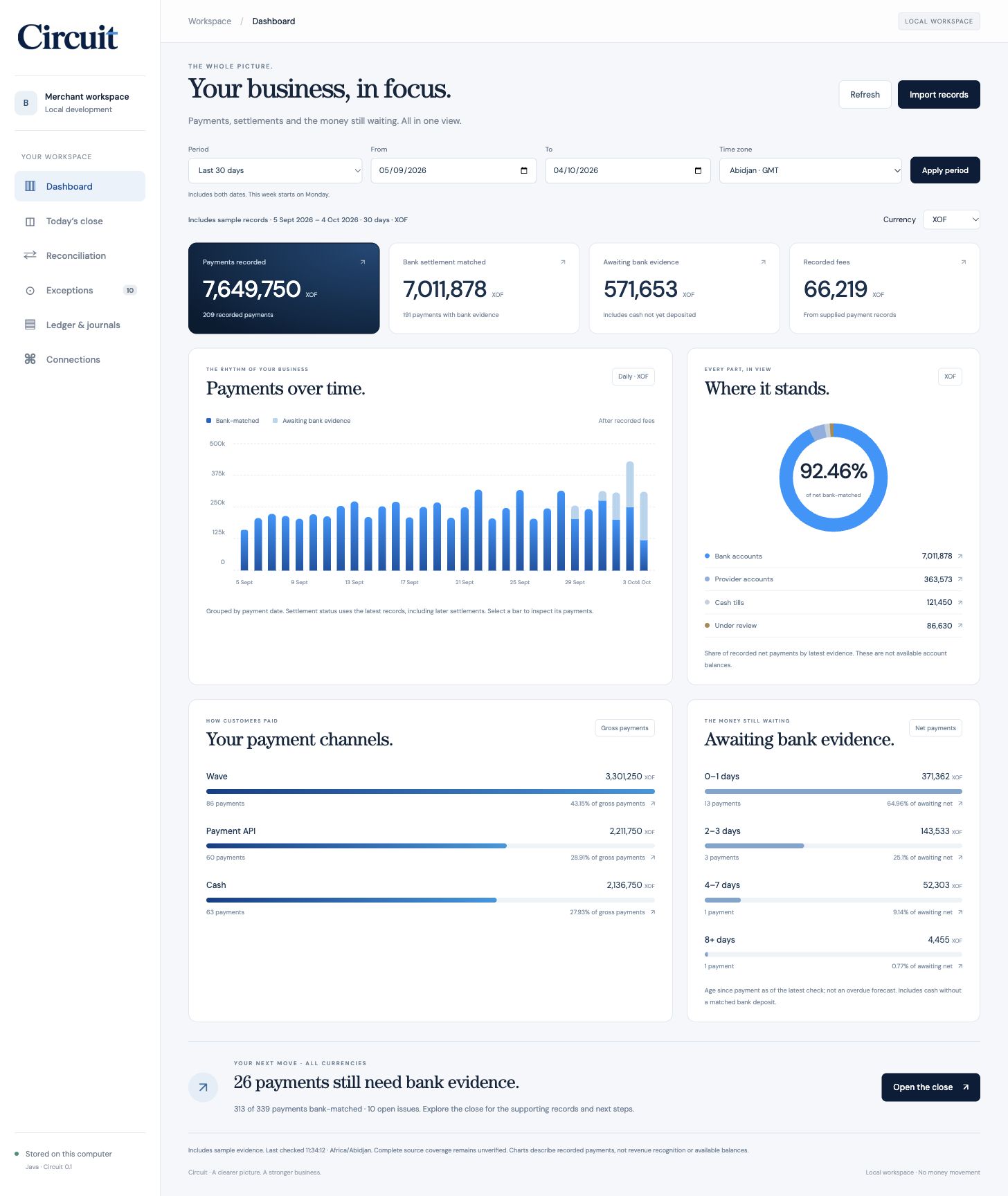Image resolution: width=1008 pixels, height=1196 pixels.
Task: Open the Currency dropdown showing XOF
Action: 951,219
